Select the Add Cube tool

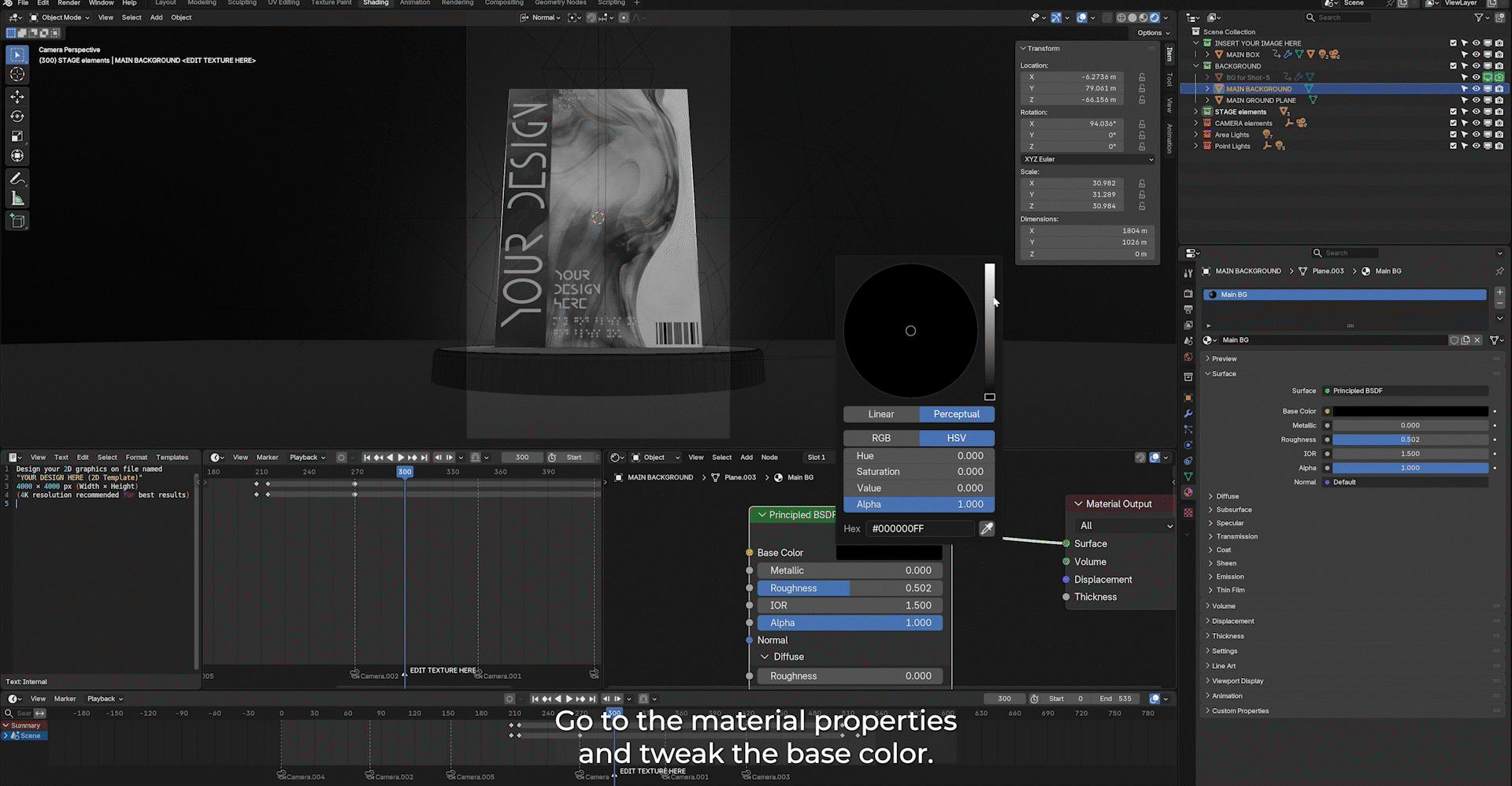click(x=17, y=221)
